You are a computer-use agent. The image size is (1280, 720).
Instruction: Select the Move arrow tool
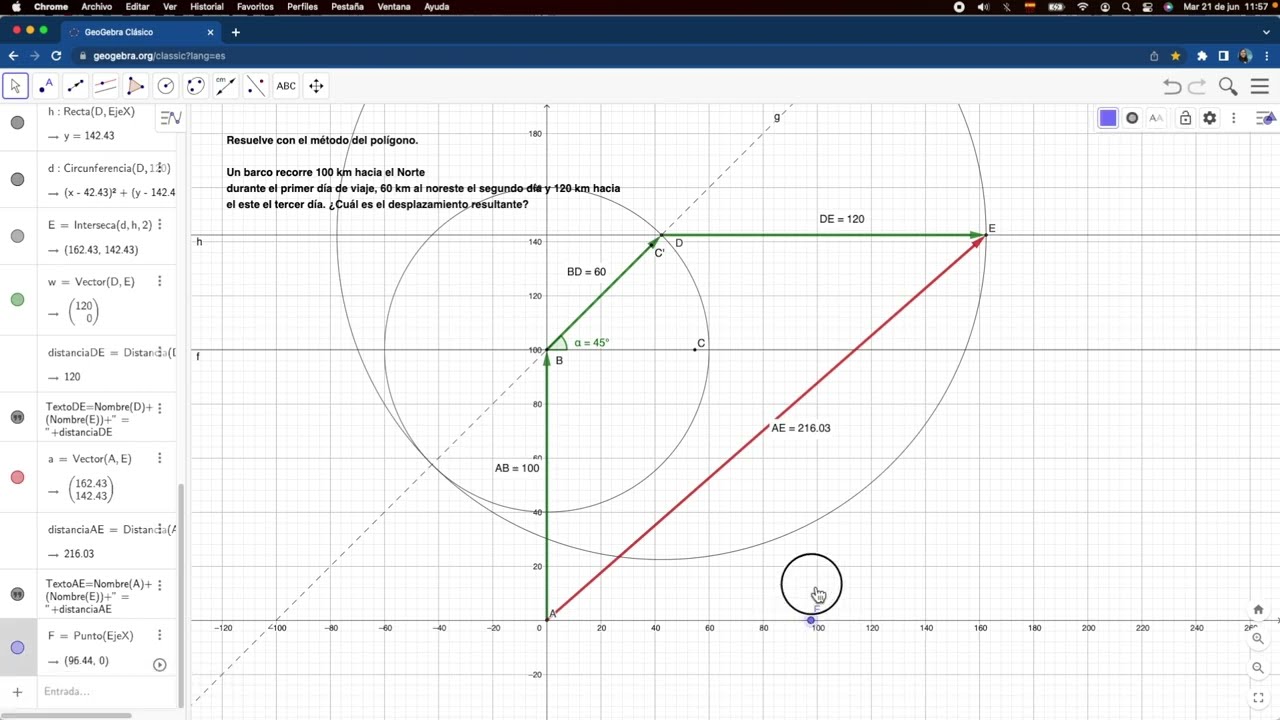(15, 86)
